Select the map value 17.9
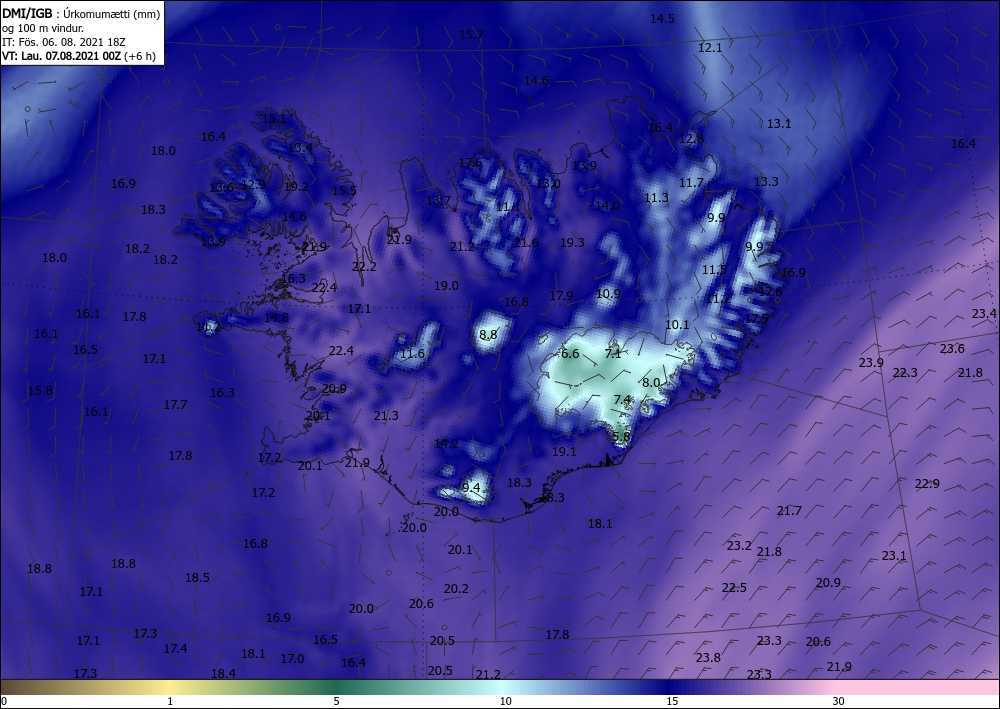 pyautogui.click(x=561, y=295)
